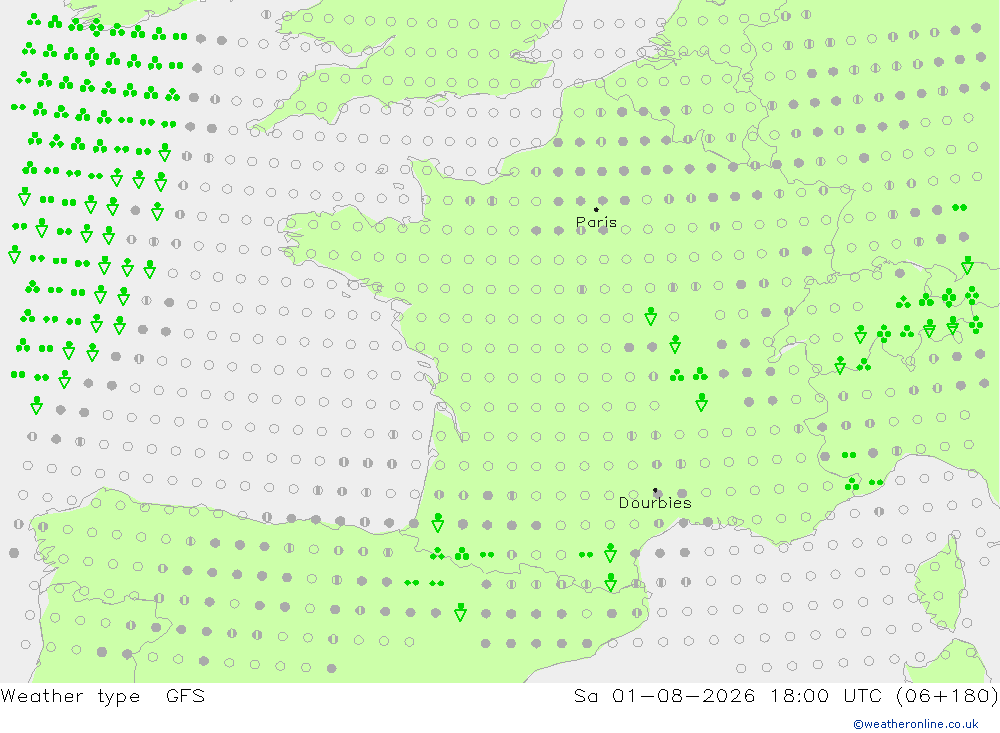
Task: Click the black dot marker above Paris
Action: (596, 209)
